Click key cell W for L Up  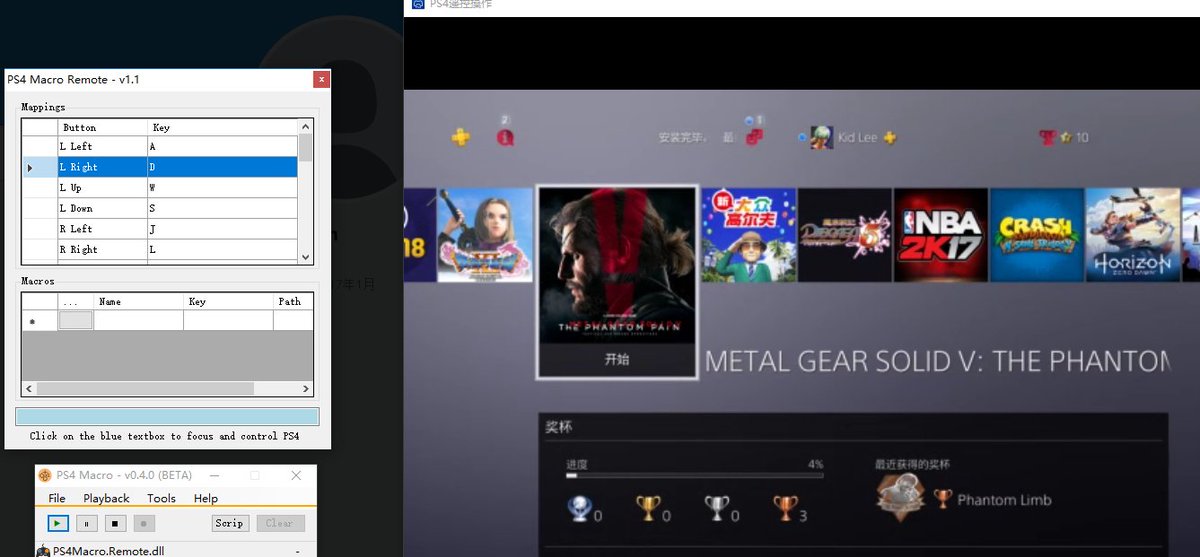[x=223, y=187]
